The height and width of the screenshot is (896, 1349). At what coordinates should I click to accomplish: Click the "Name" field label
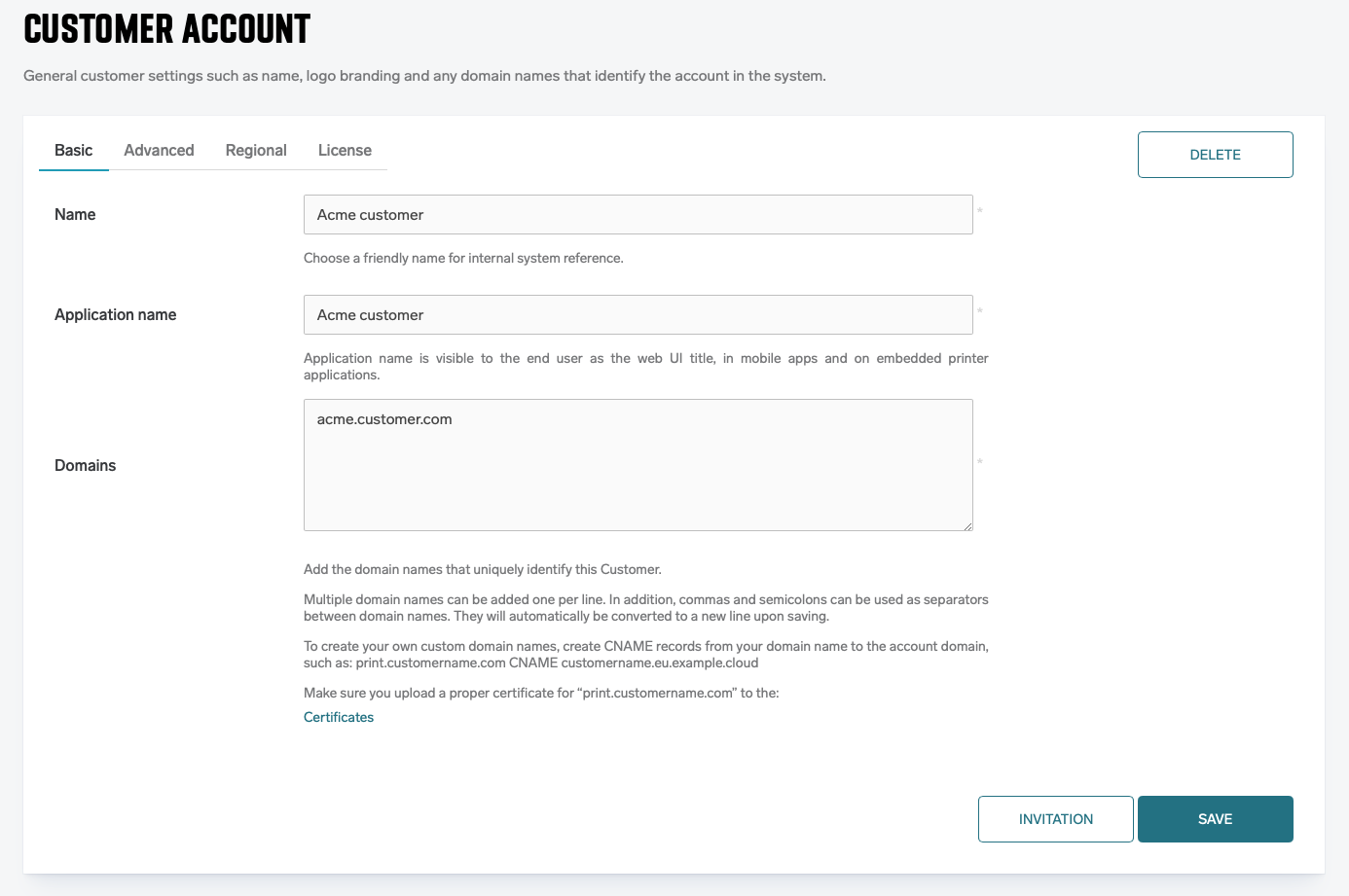click(75, 215)
